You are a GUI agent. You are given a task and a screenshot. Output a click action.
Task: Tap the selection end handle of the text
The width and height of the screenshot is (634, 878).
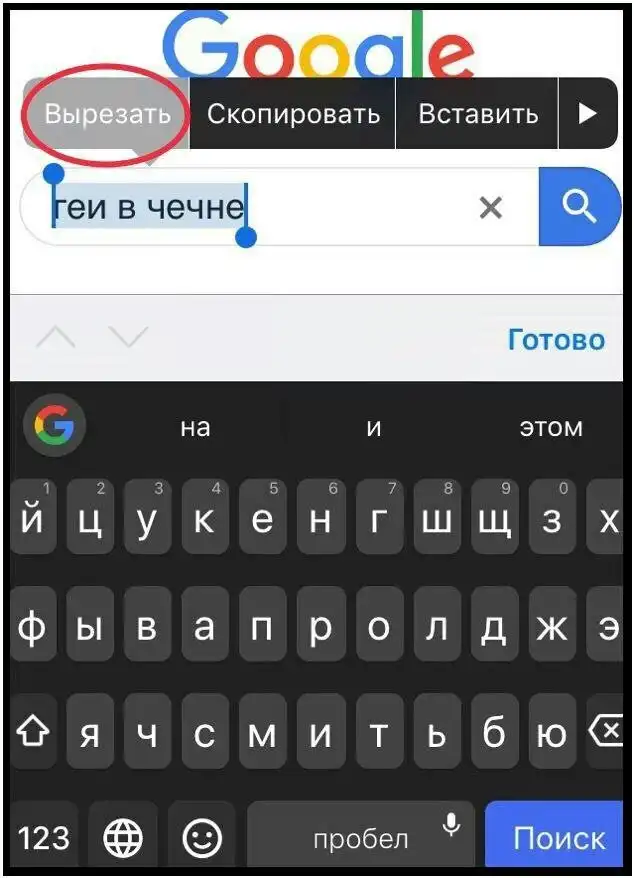(246, 236)
